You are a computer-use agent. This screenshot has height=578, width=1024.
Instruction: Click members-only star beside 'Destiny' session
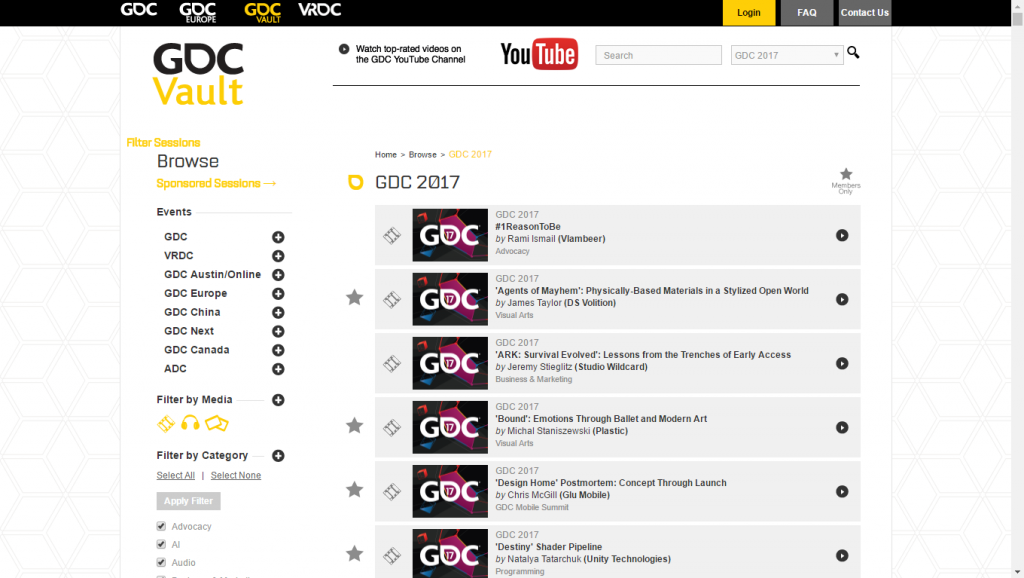click(355, 554)
